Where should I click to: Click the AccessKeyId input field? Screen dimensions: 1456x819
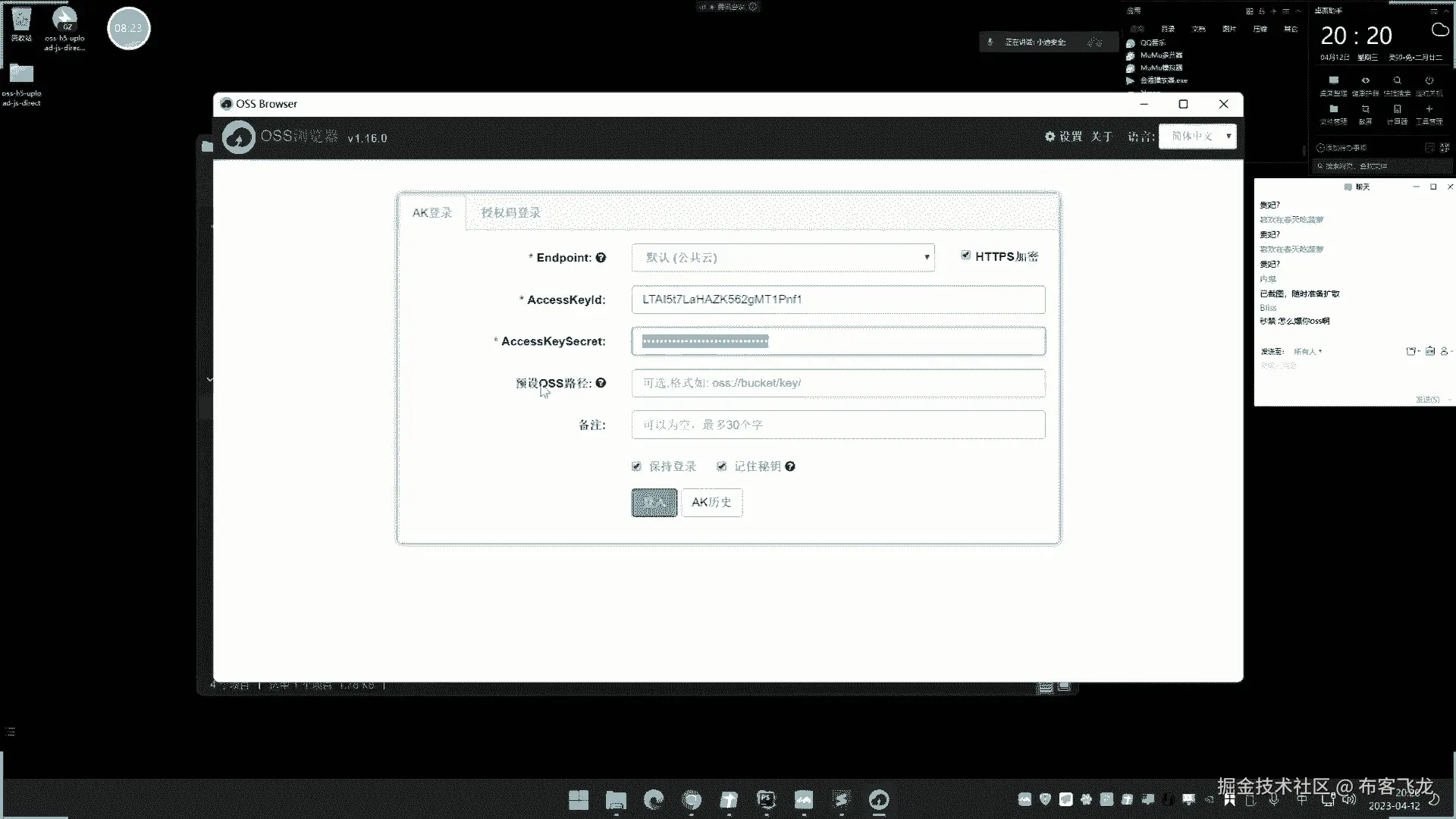838,300
